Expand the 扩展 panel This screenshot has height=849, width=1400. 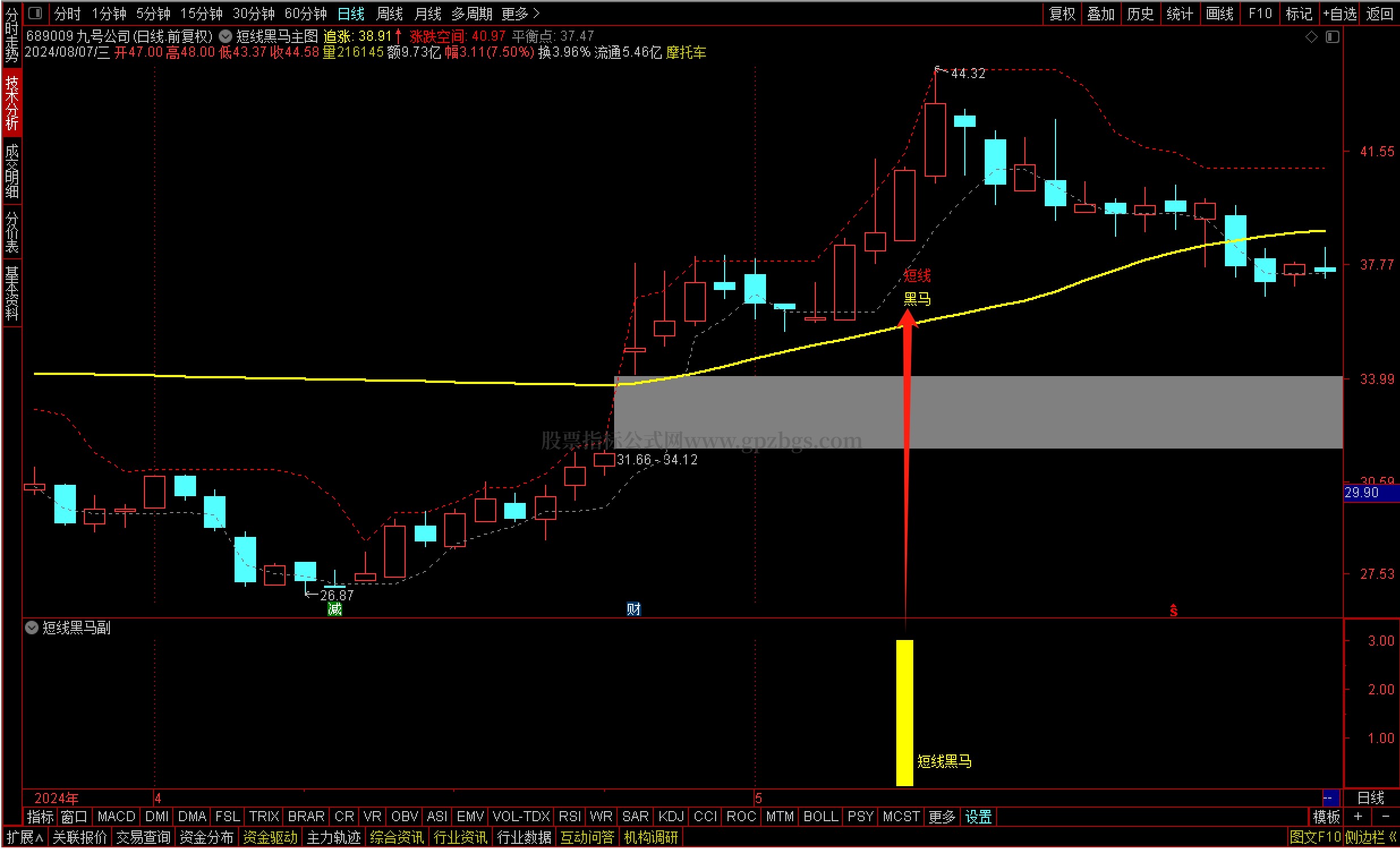pyautogui.click(x=24, y=837)
